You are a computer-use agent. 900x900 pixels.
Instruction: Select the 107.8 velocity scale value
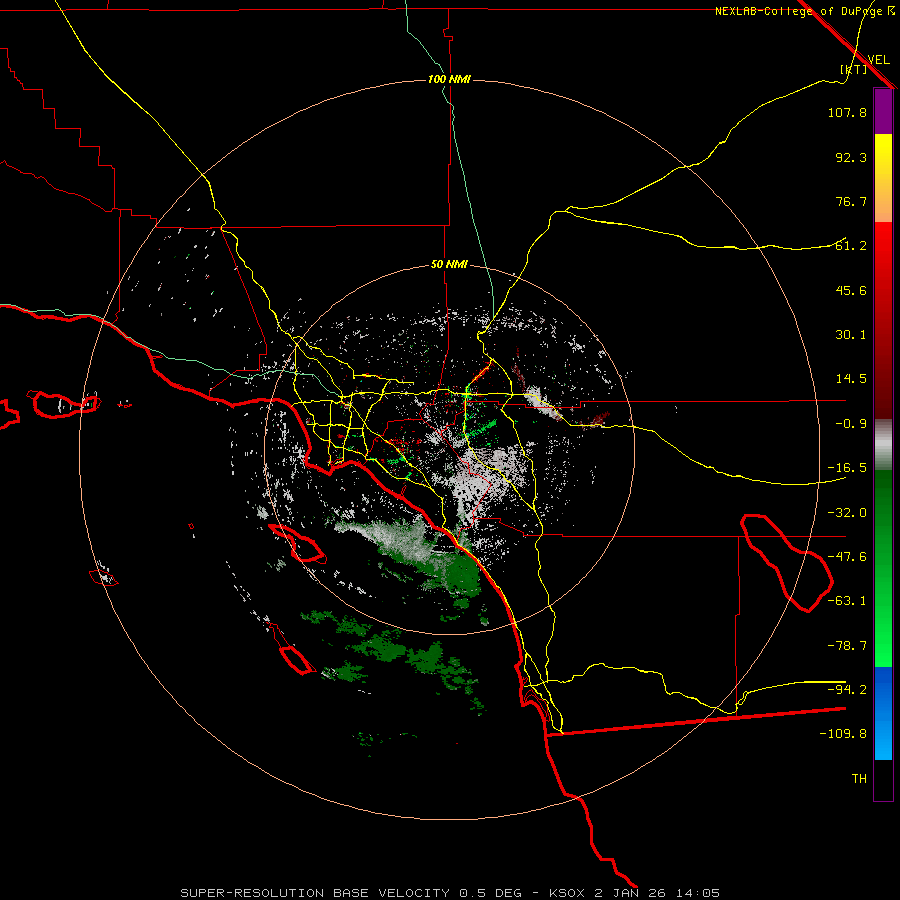(847, 112)
